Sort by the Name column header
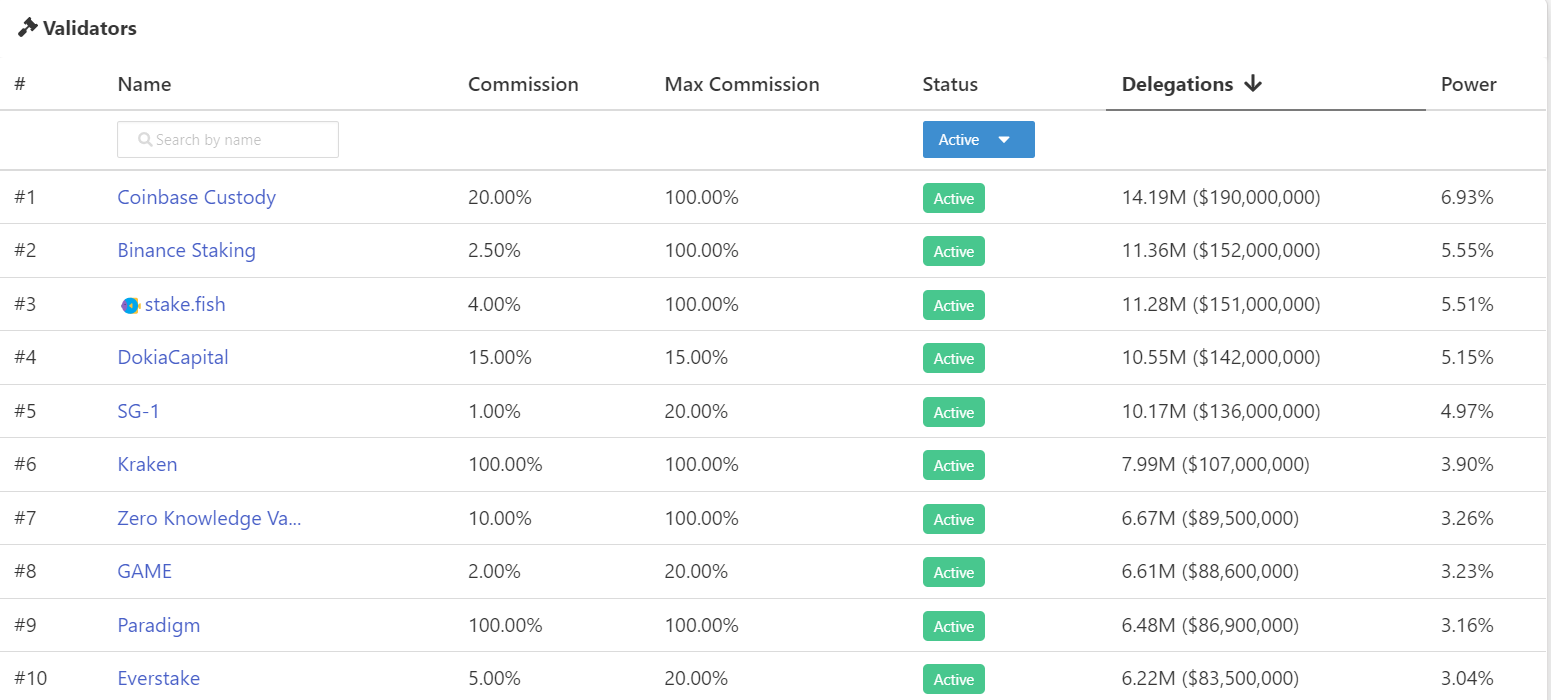This screenshot has width=1551, height=700. coord(144,84)
